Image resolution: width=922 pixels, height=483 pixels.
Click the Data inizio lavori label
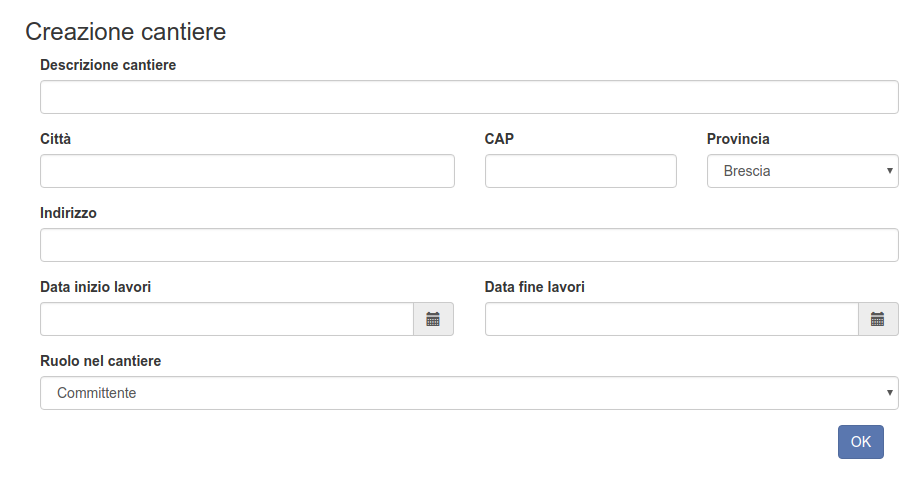coord(95,287)
